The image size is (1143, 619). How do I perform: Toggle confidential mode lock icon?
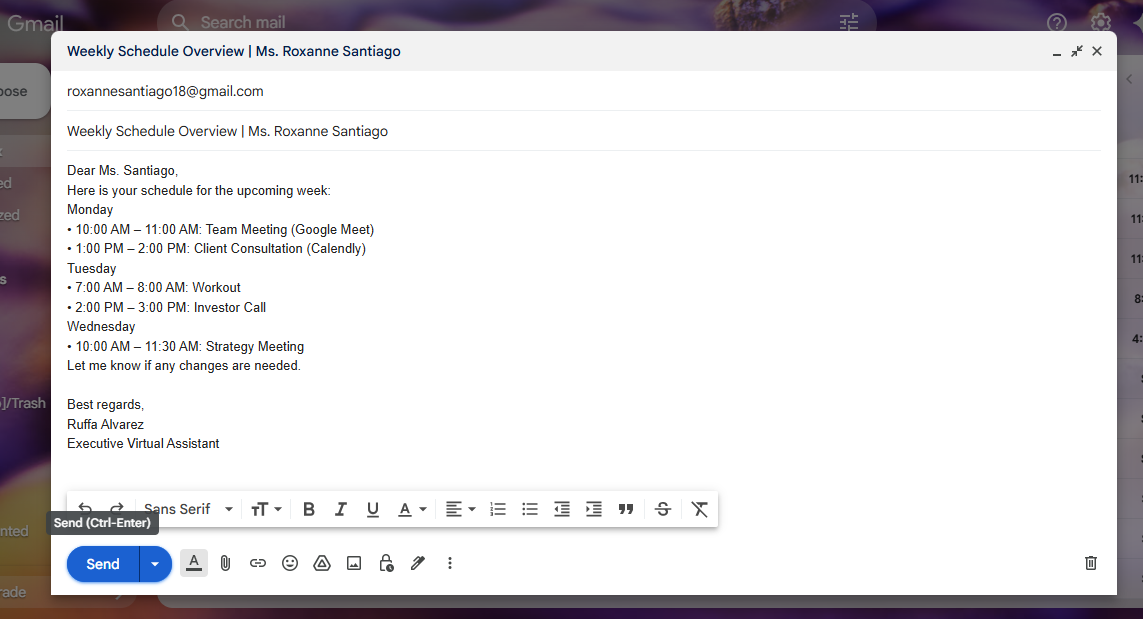pos(386,563)
